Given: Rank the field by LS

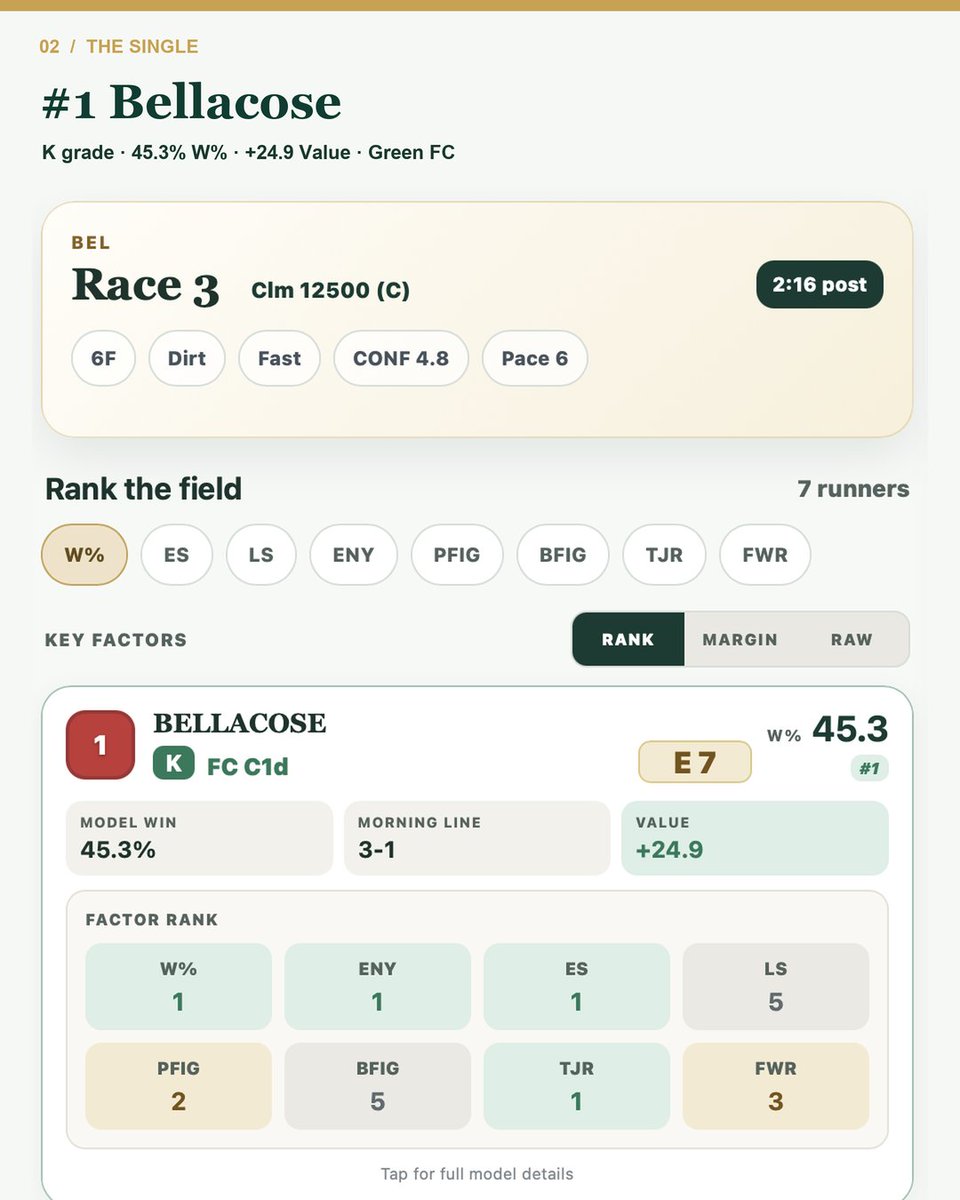Looking at the screenshot, I should [x=261, y=555].
